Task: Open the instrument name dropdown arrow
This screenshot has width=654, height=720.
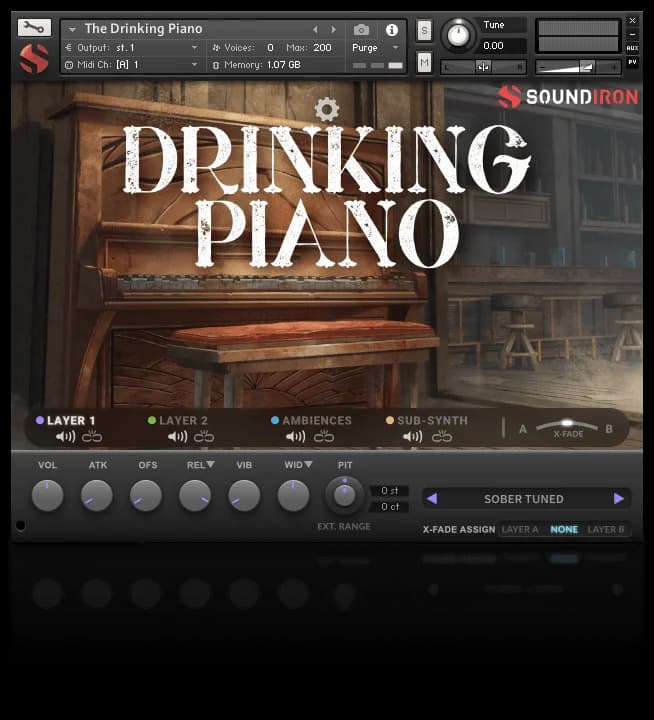Action: pyautogui.click(x=72, y=30)
